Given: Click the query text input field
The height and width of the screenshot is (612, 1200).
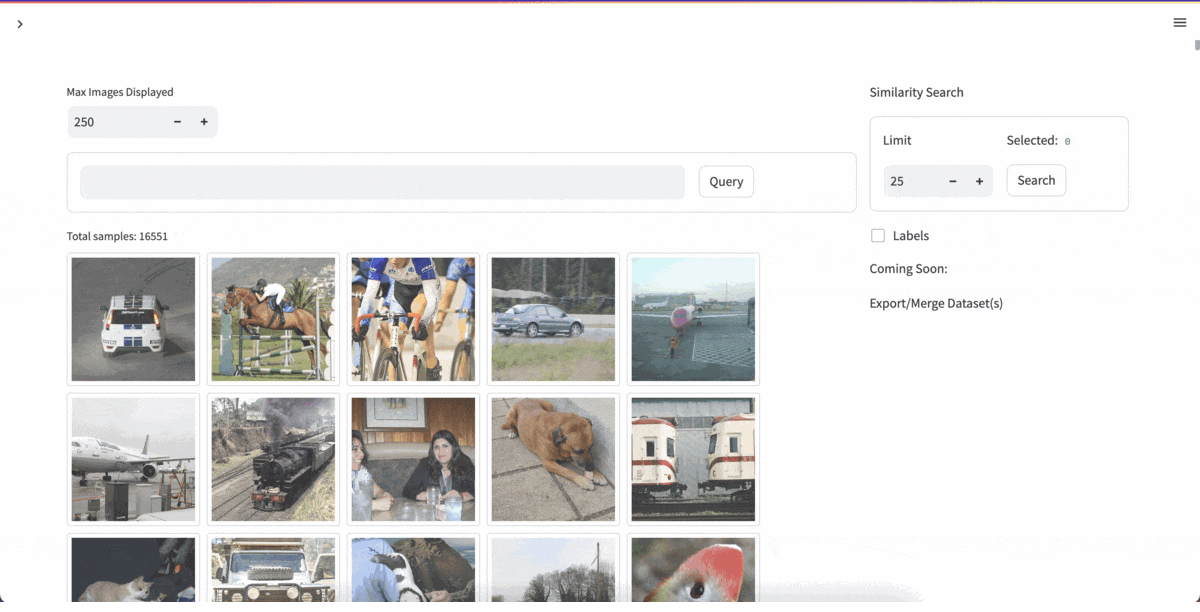Looking at the screenshot, I should [382, 182].
